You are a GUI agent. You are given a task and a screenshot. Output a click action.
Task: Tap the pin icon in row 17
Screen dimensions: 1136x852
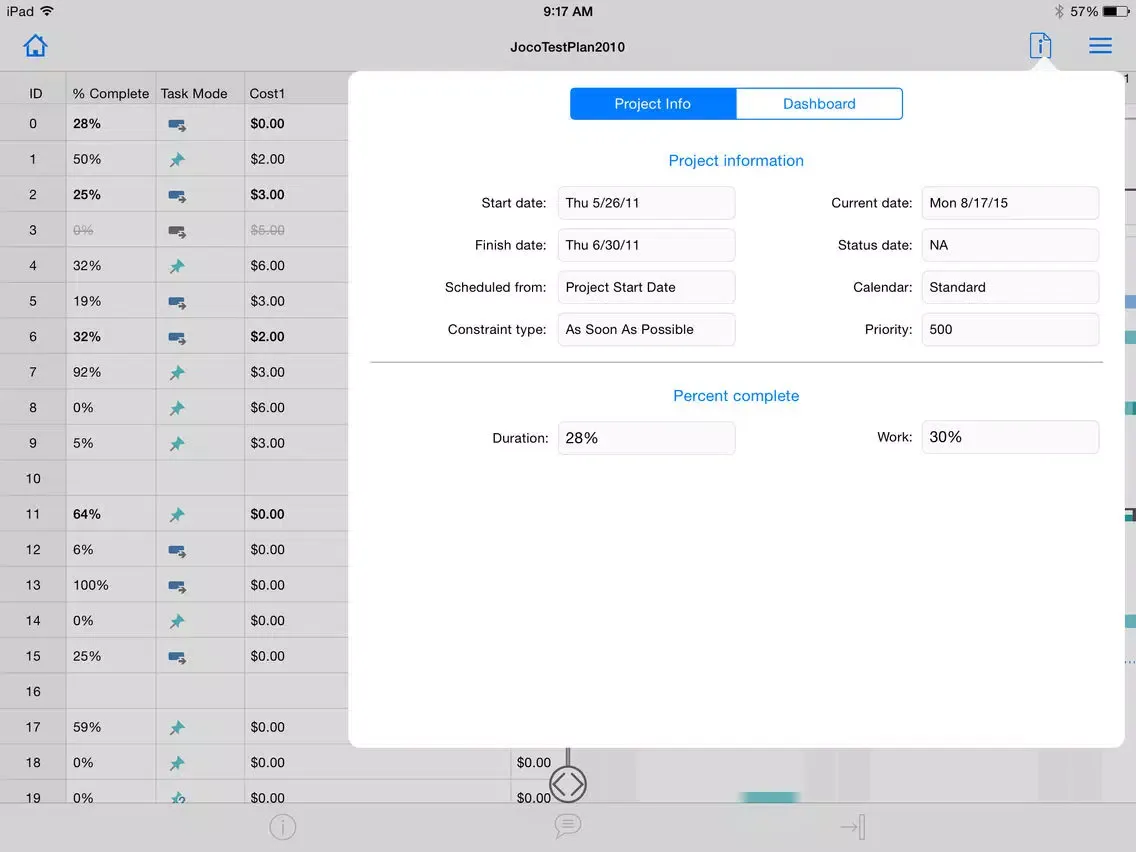[177, 727]
